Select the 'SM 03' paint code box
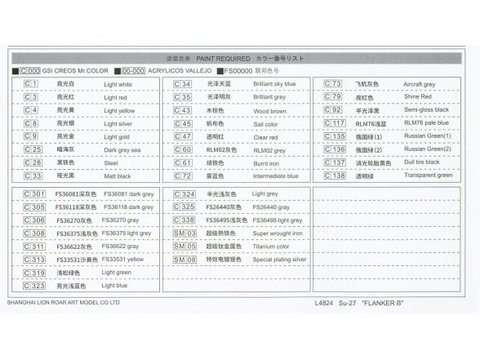 (x=185, y=233)
